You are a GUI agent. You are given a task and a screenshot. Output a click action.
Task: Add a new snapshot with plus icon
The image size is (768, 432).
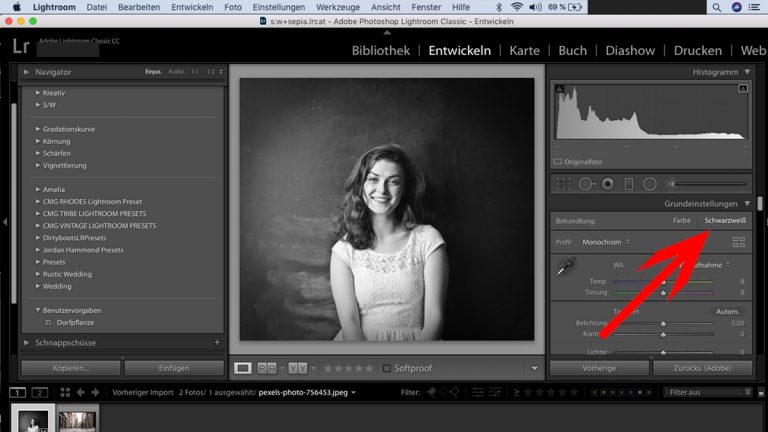pos(217,342)
